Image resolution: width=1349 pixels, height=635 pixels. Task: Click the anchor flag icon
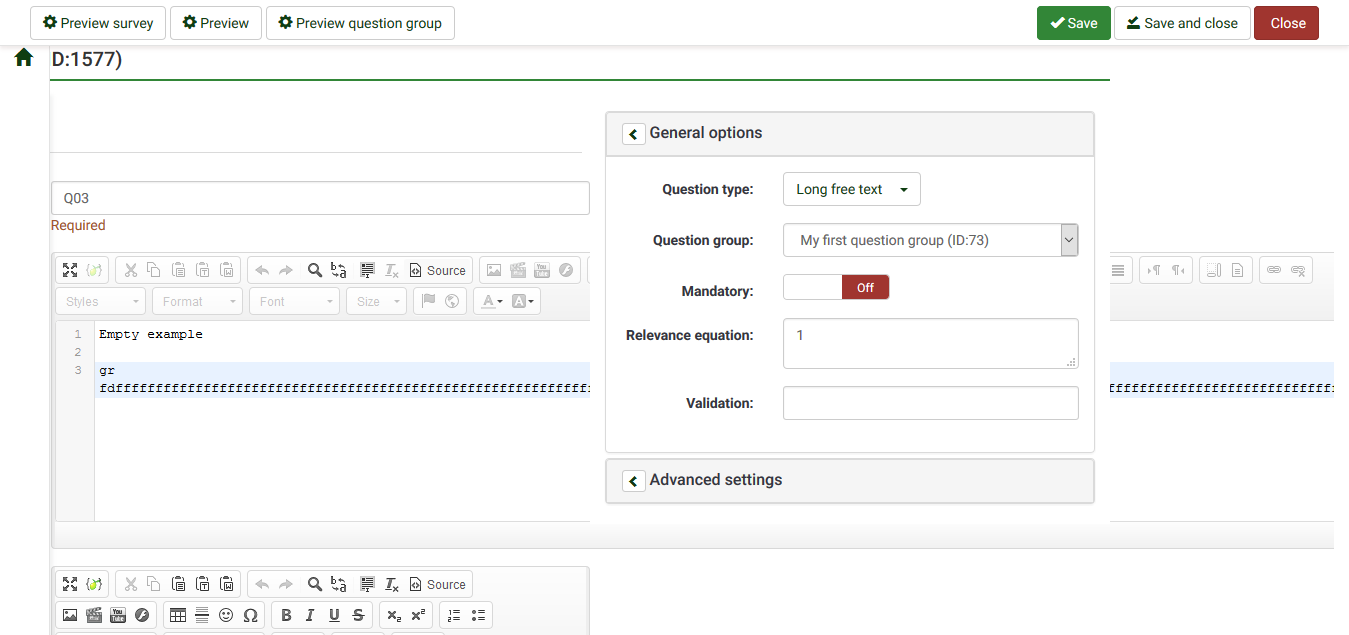pos(428,301)
